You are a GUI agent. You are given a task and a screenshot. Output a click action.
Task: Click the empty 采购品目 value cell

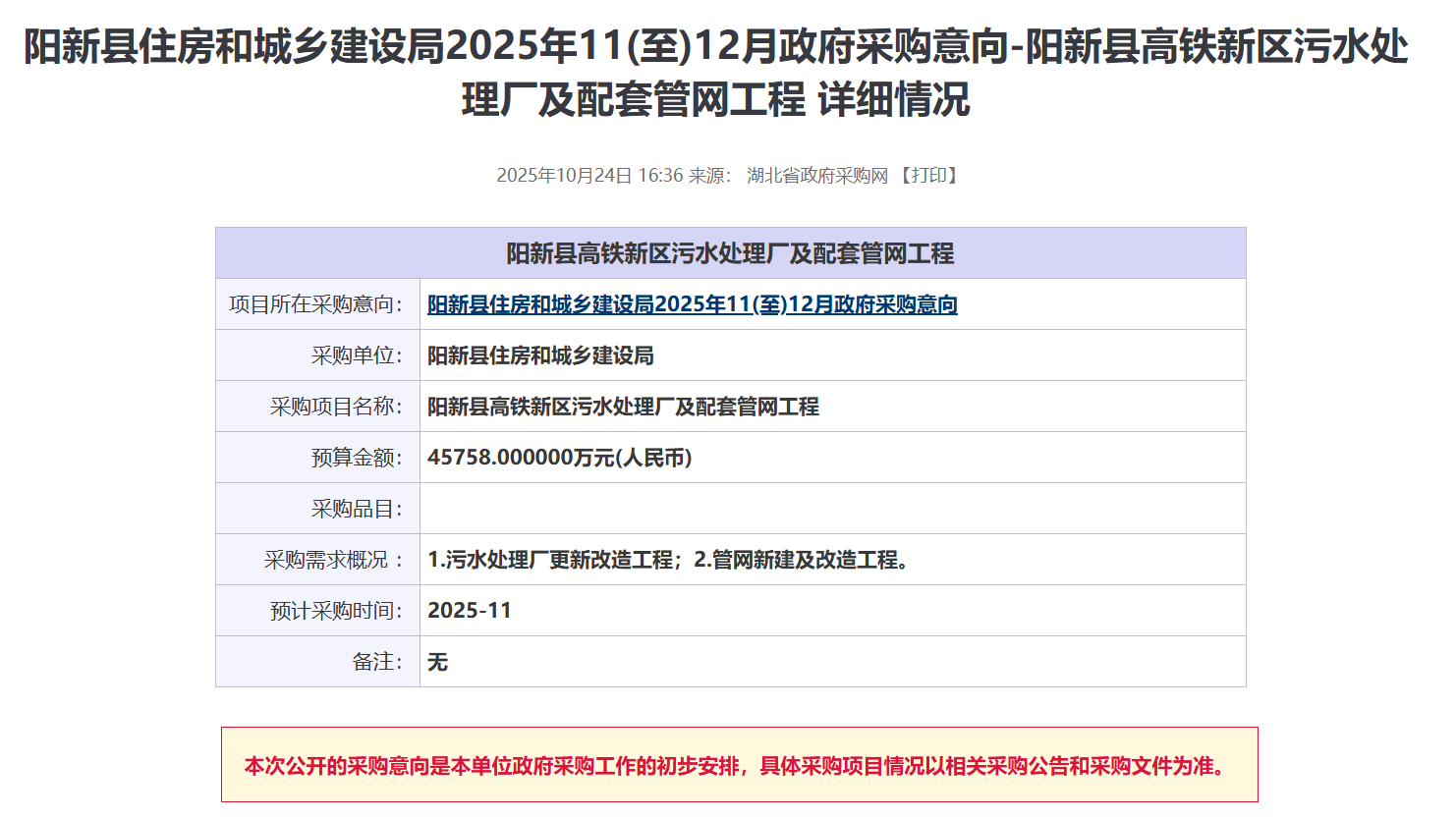[x=831, y=509]
